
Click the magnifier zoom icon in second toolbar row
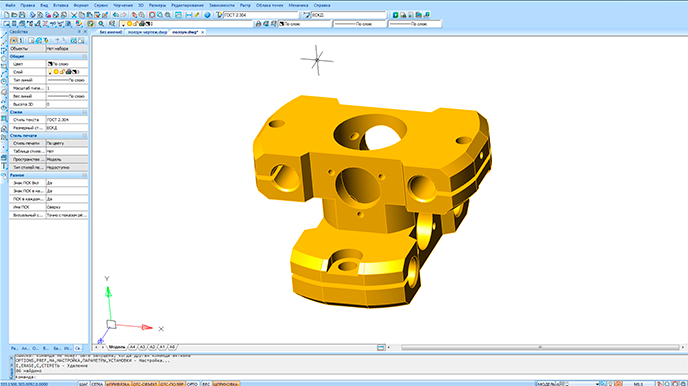(101, 24)
